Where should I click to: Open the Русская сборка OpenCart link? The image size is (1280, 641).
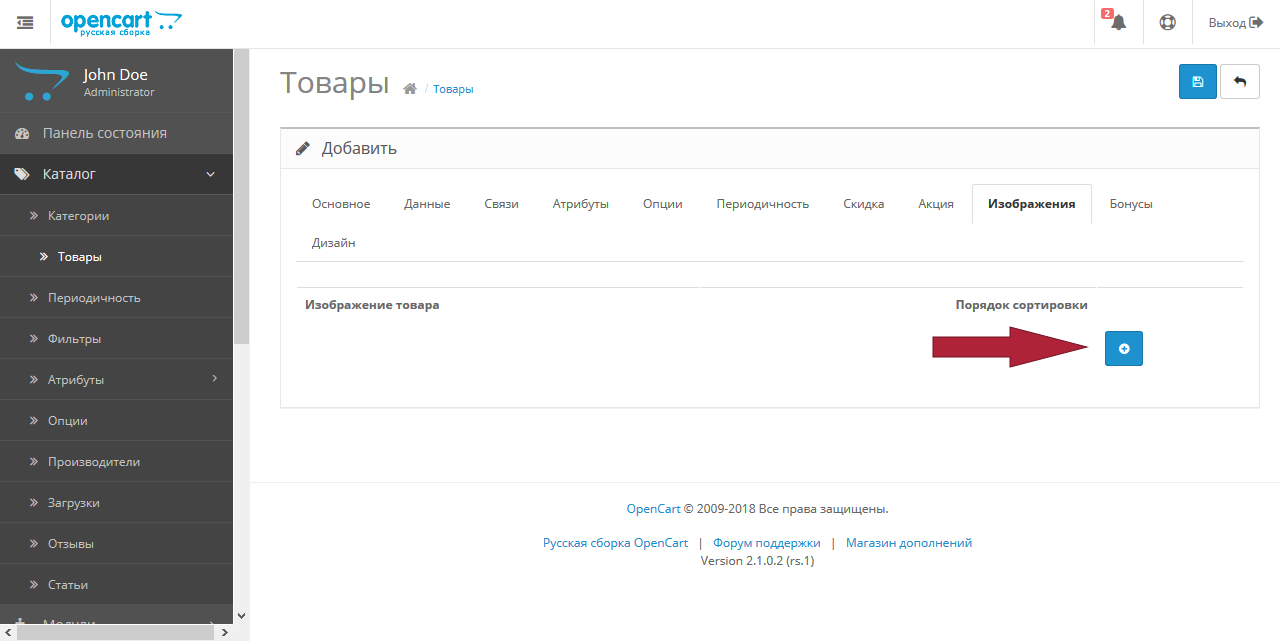click(616, 543)
